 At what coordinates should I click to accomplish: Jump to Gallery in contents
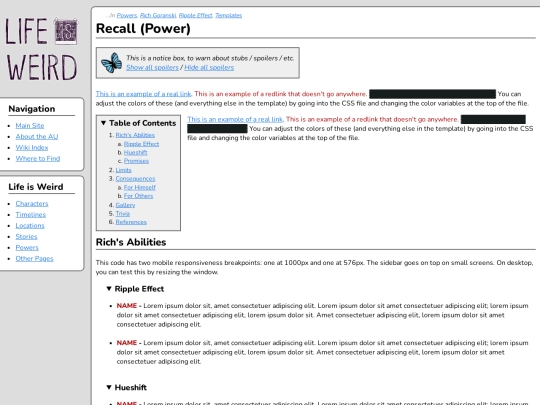(x=125, y=205)
